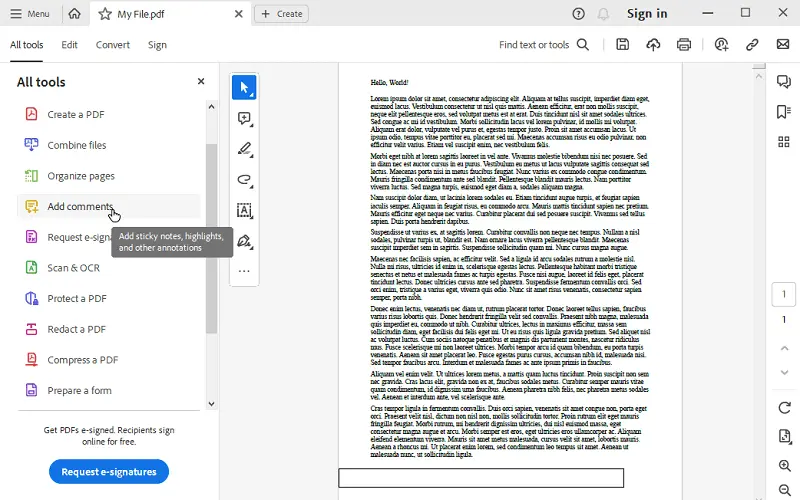Open Organize pages tool
Image resolution: width=800 pixels, height=500 pixels.
pos(109,176)
